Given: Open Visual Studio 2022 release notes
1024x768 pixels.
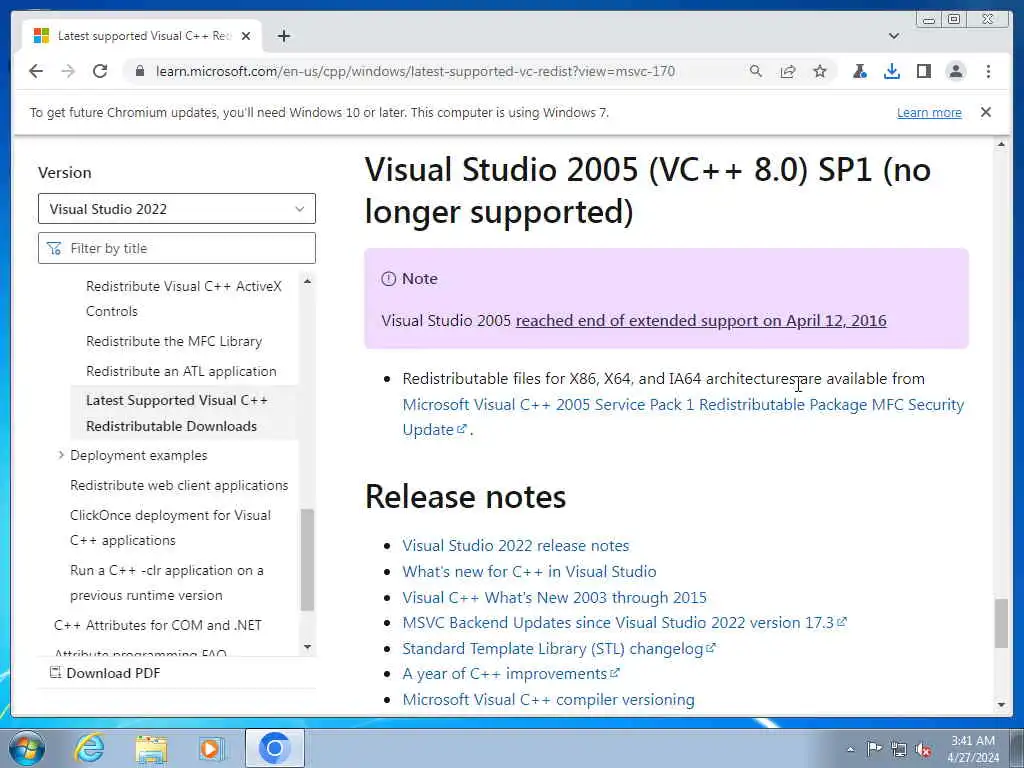Looking at the screenshot, I should point(515,545).
